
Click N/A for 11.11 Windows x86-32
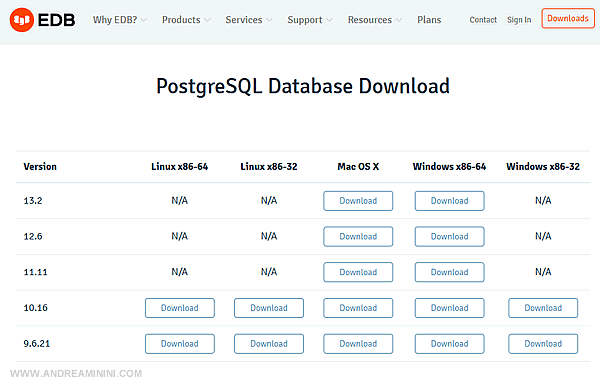tap(543, 272)
